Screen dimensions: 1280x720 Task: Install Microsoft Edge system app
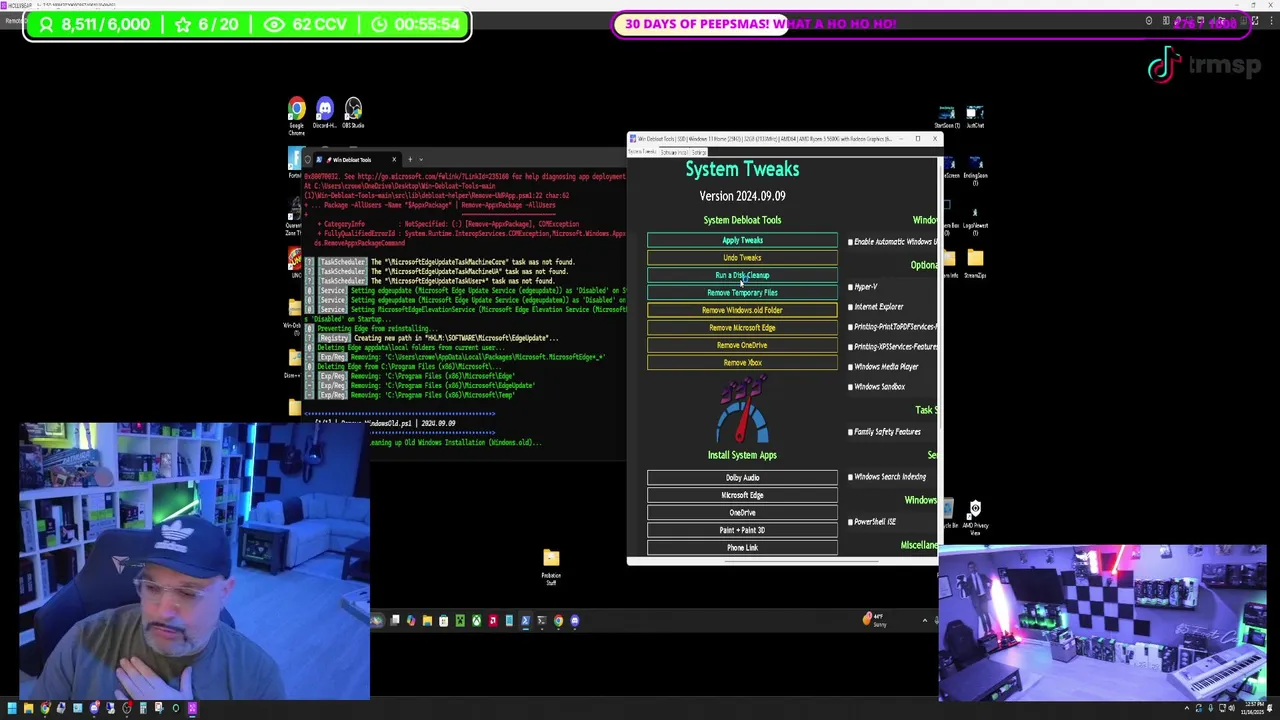[x=742, y=495]
